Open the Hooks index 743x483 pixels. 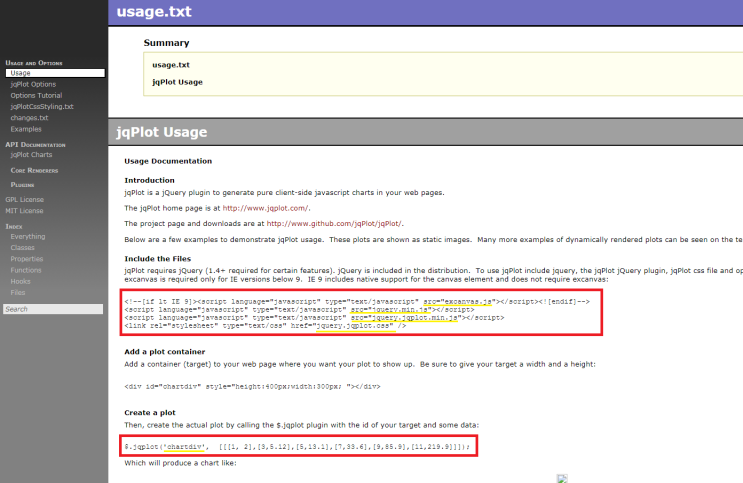click(20, 282)
